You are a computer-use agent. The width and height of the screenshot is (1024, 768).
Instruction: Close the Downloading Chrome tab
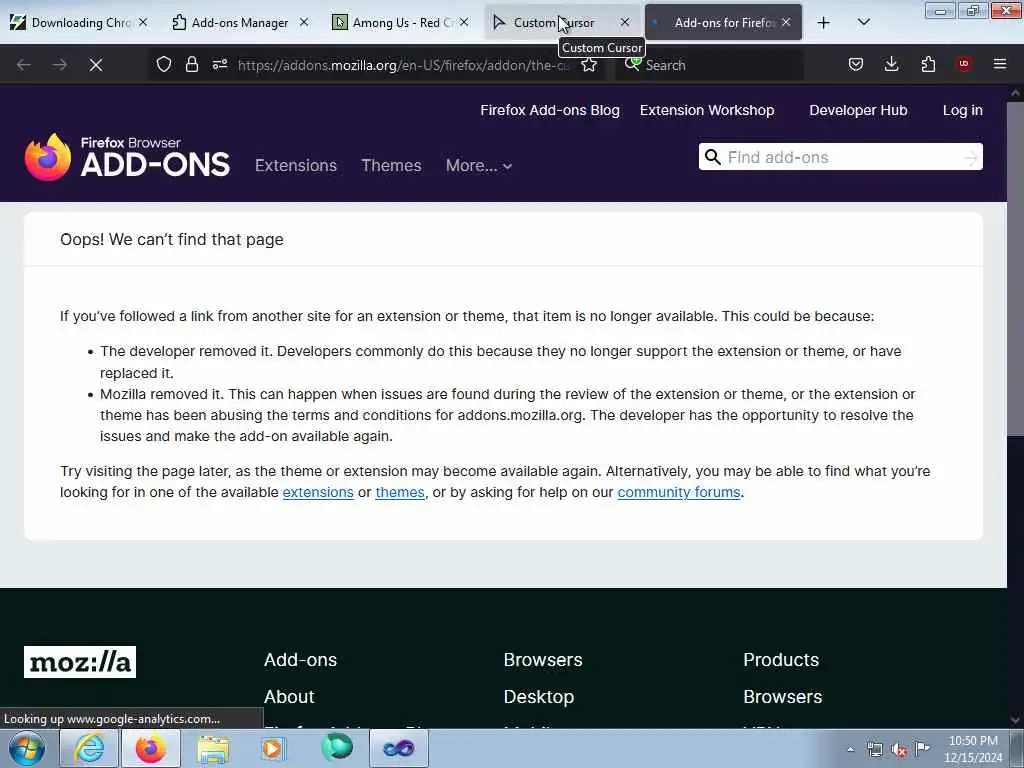143,23
